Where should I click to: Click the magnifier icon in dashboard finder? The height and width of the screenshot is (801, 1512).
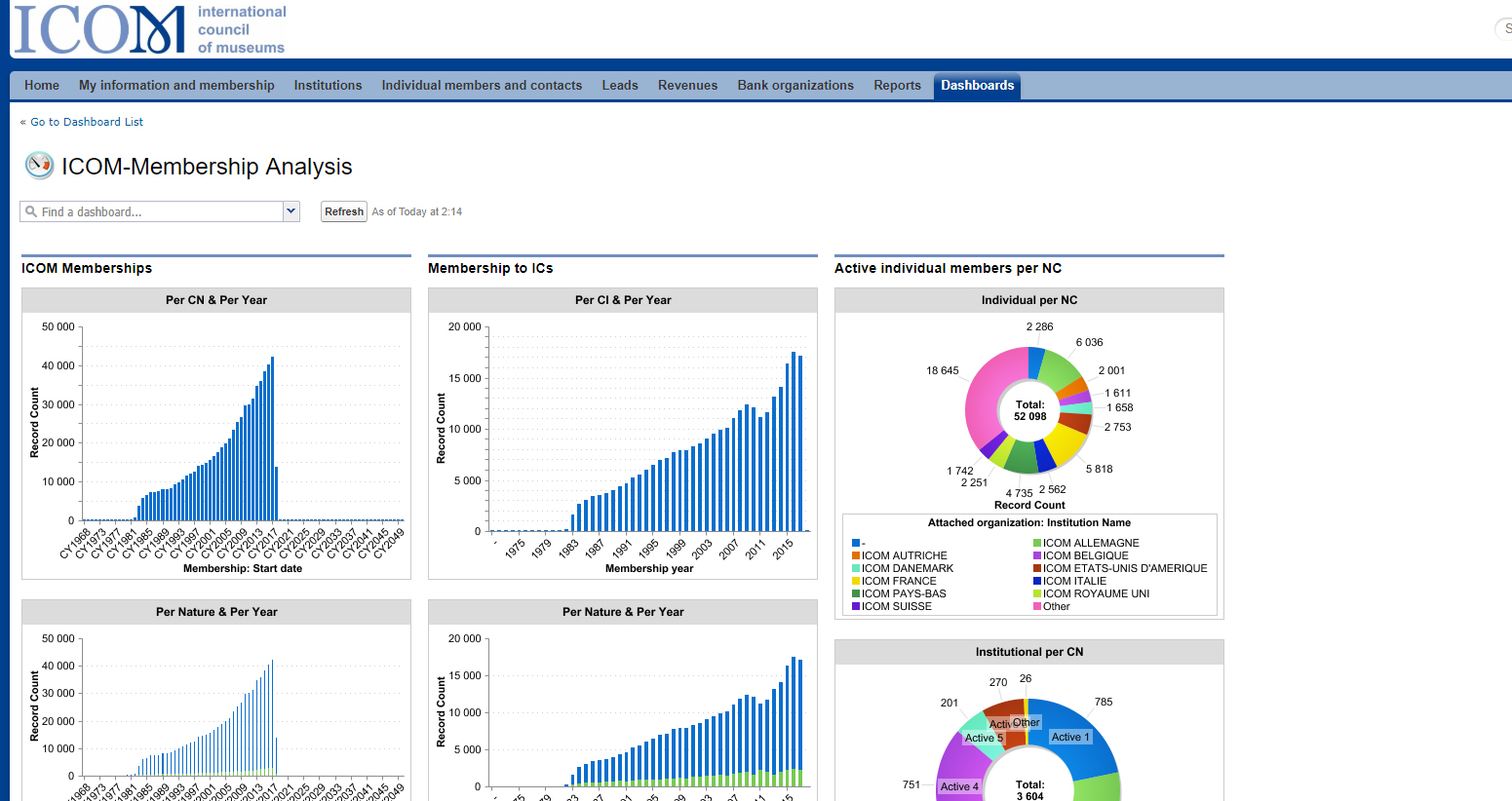[31, 211]
